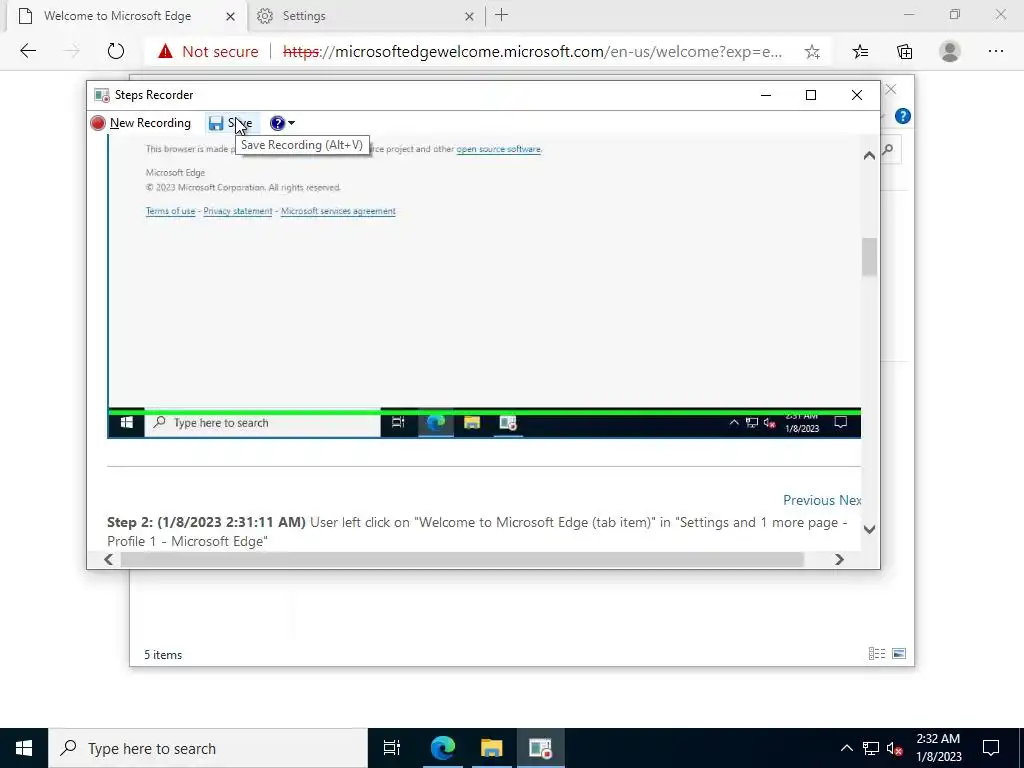Click the network tray icon
Image resolution: width=1024 pixels, height=768 pixels.
click(871, 748)
